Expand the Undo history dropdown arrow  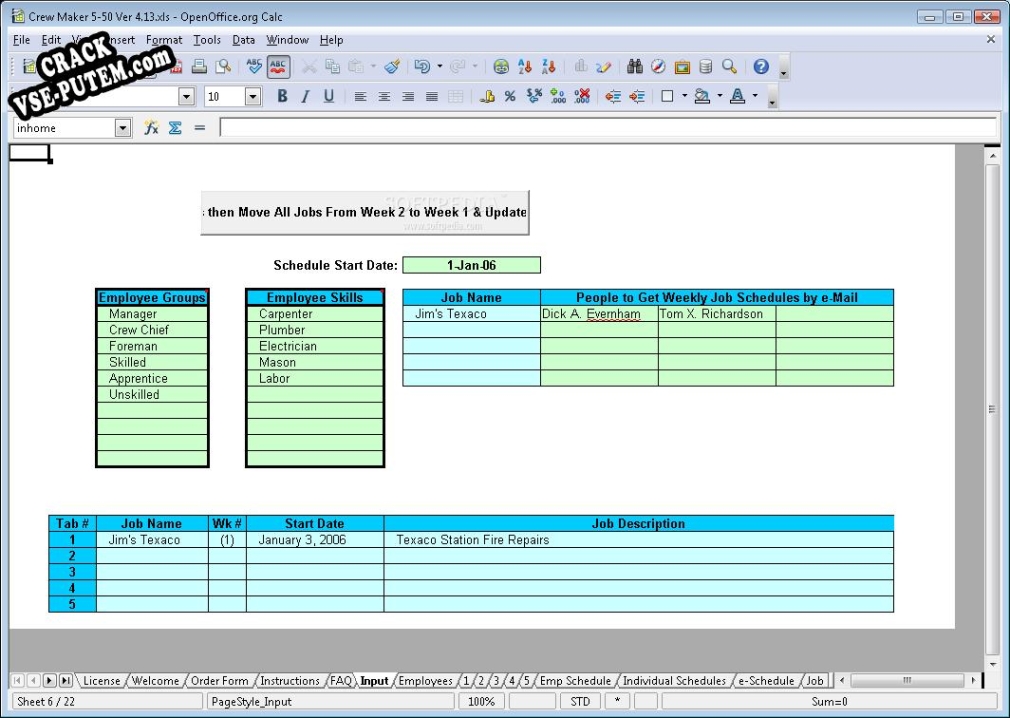(x=439, y=66)
